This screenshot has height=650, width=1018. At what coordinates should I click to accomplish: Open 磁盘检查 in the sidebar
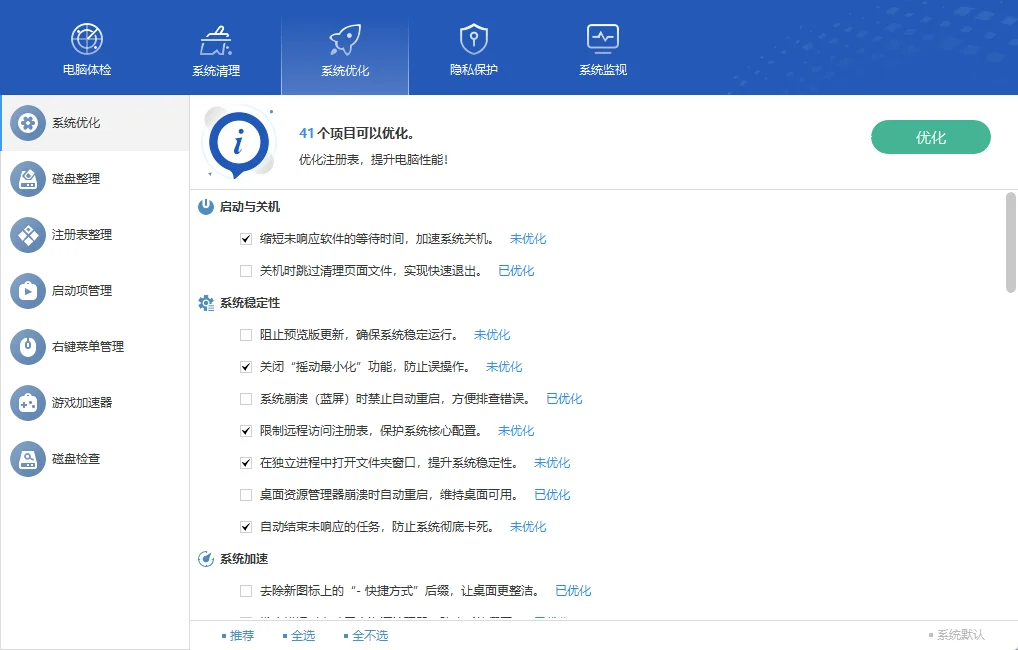point(76,458)
